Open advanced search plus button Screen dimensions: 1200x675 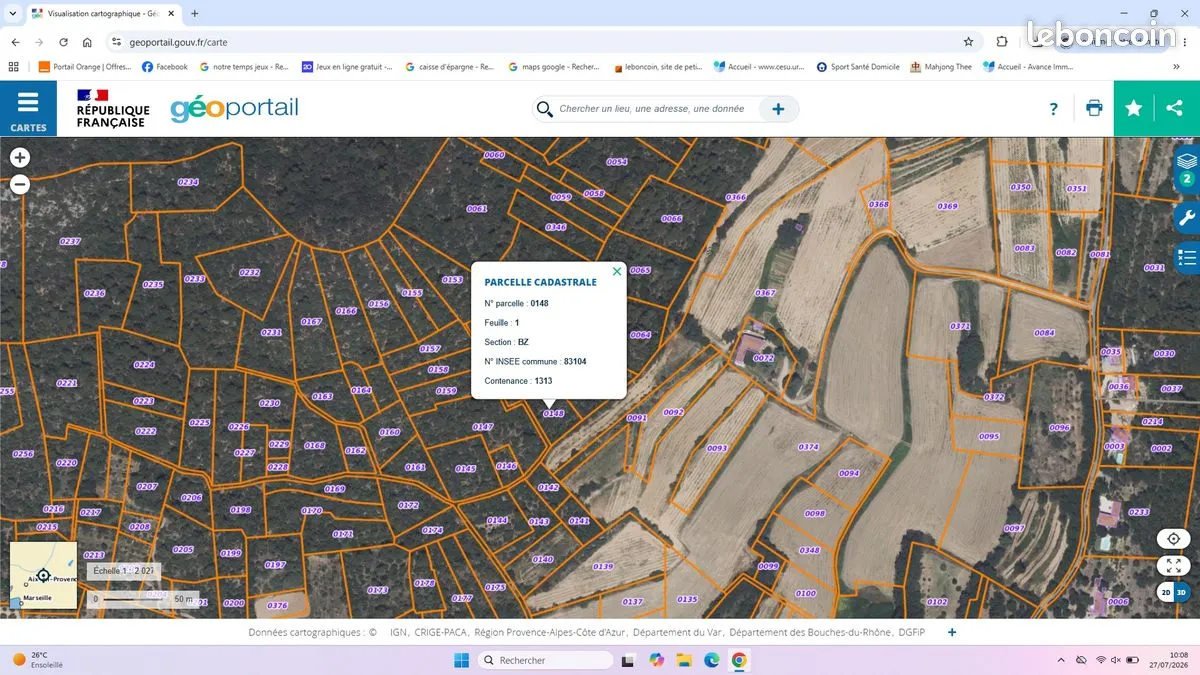click(x=778, y=109)
